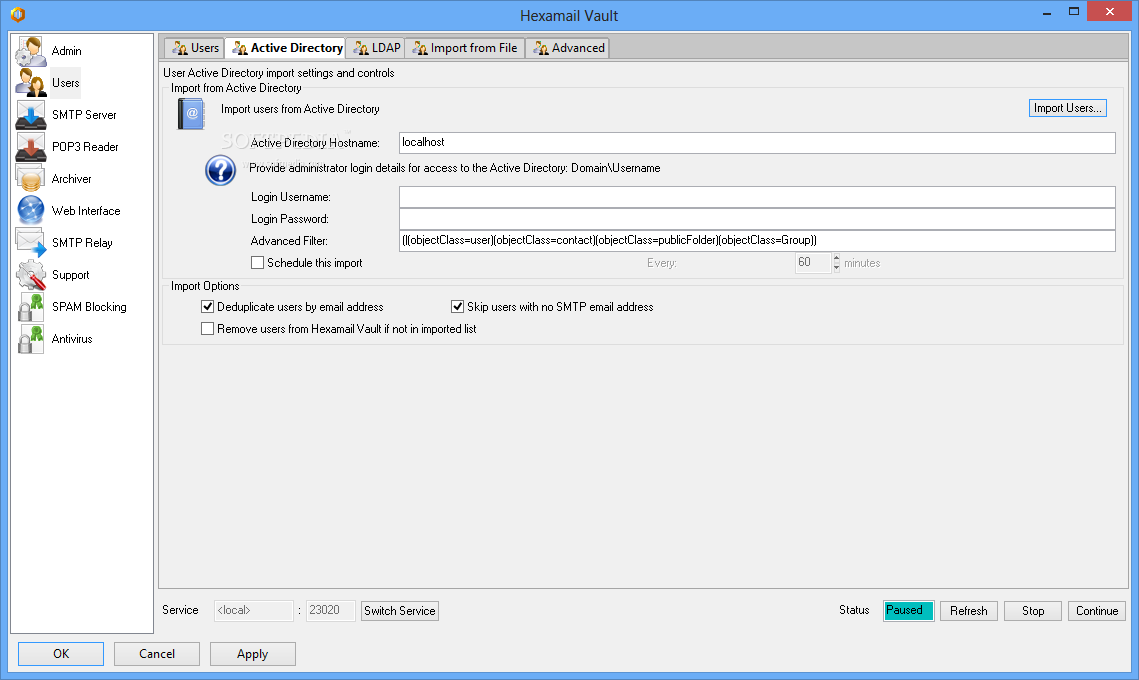This screenshot has width=1139, height=680.
Task: Select the SMTP Relay envelope icon
Action: [x=31, y=243]
